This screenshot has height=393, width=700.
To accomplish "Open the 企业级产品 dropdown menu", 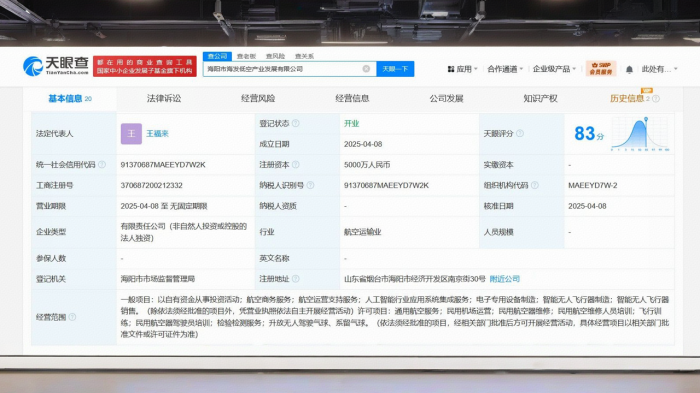I will click(x=554, y=69).
